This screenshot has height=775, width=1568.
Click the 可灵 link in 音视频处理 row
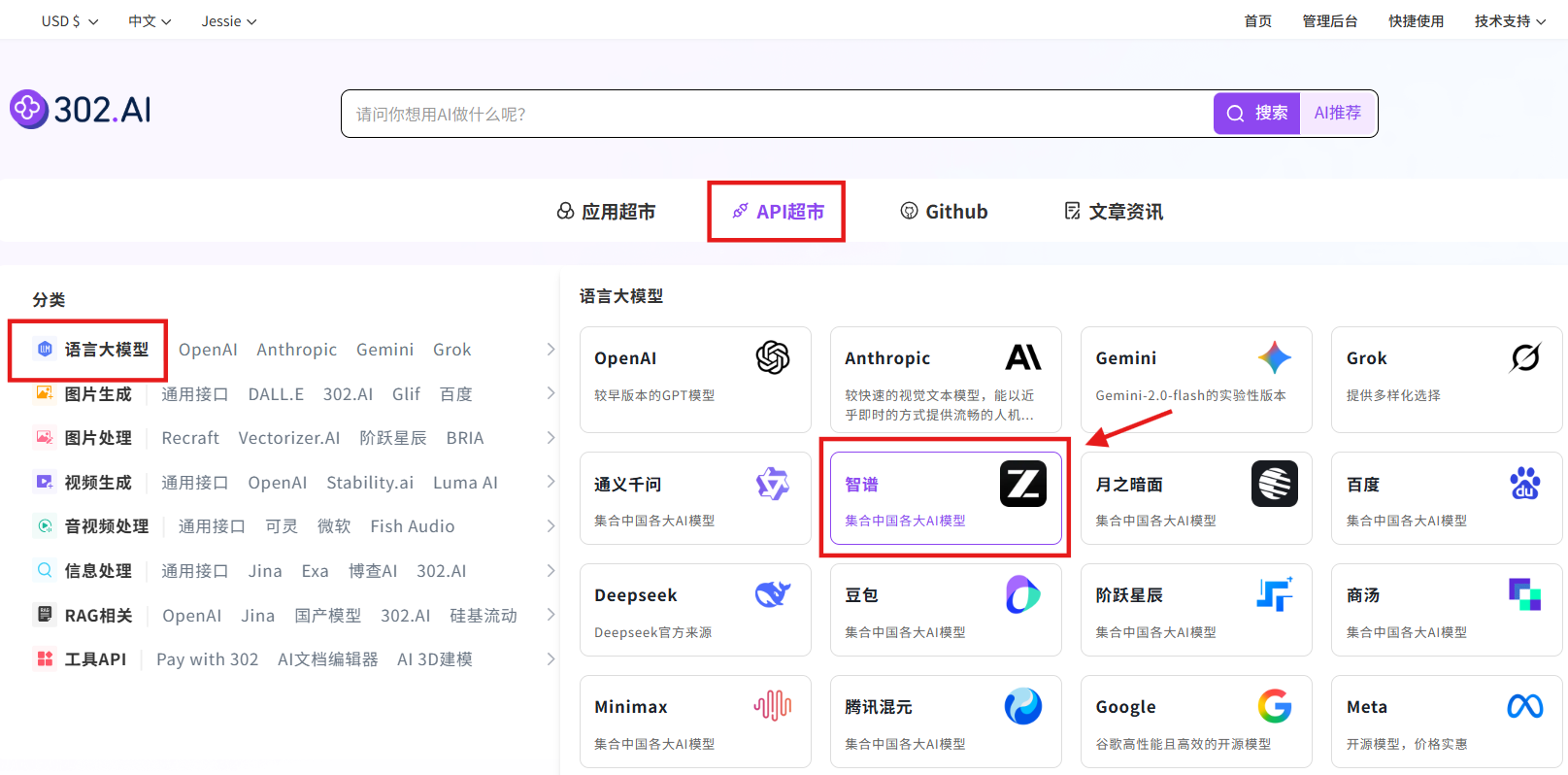282,525
